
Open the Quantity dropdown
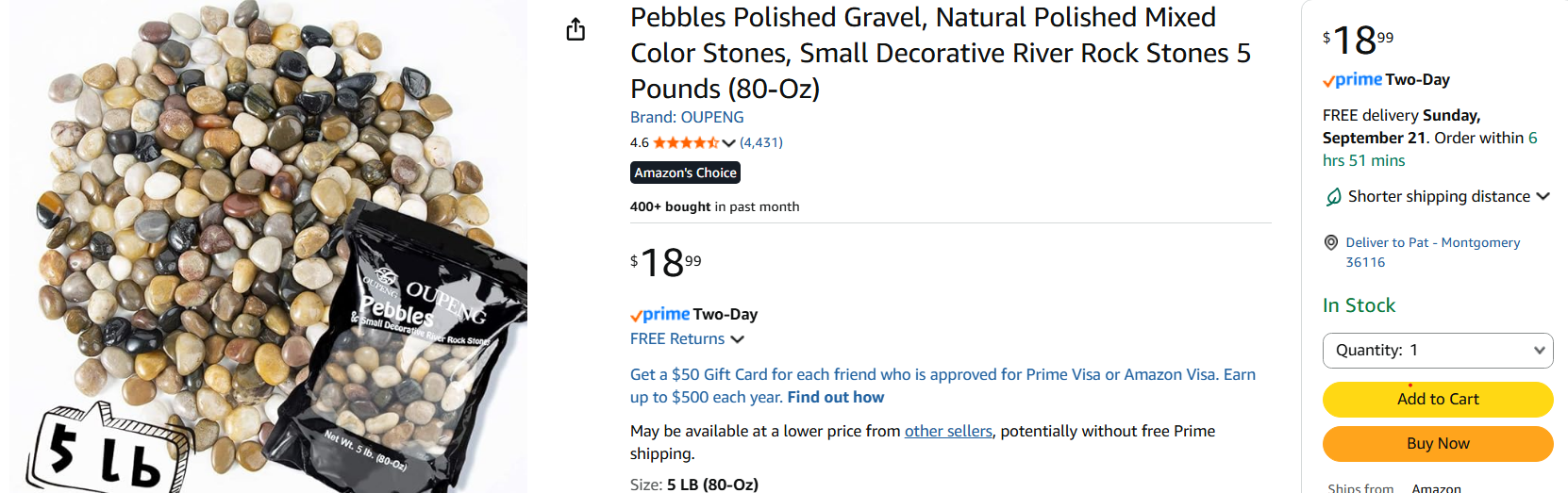click(1437, 351)
